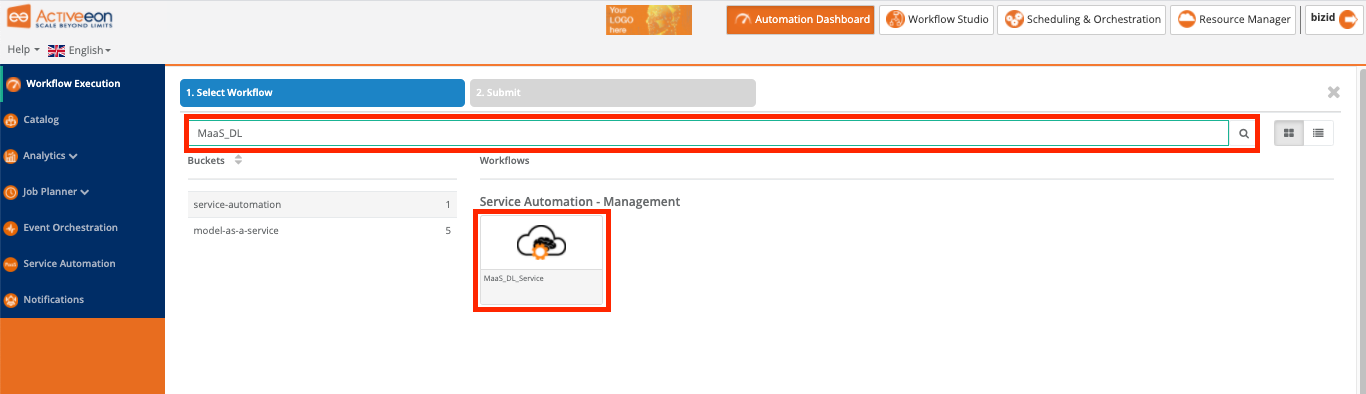Click the Workflow Studio icon
Viewport: 1366px width, 394px height.
click(x=895, y=19)
